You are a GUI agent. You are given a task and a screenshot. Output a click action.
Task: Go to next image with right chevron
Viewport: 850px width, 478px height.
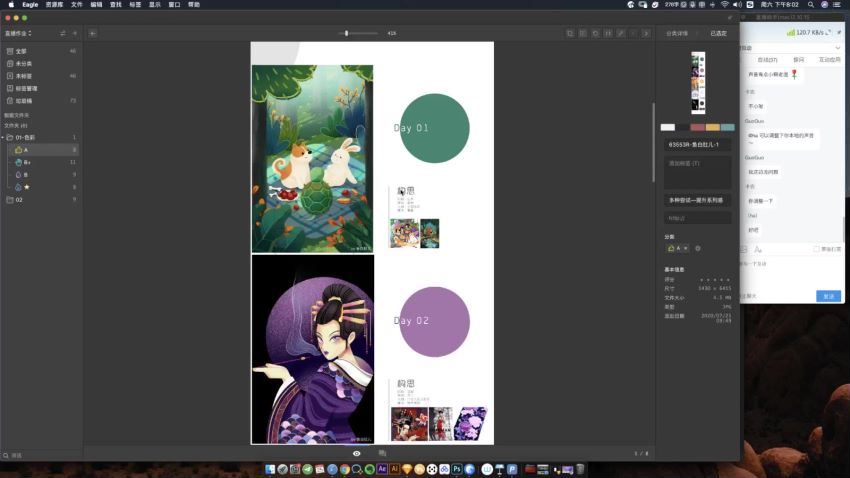[646, 34]
